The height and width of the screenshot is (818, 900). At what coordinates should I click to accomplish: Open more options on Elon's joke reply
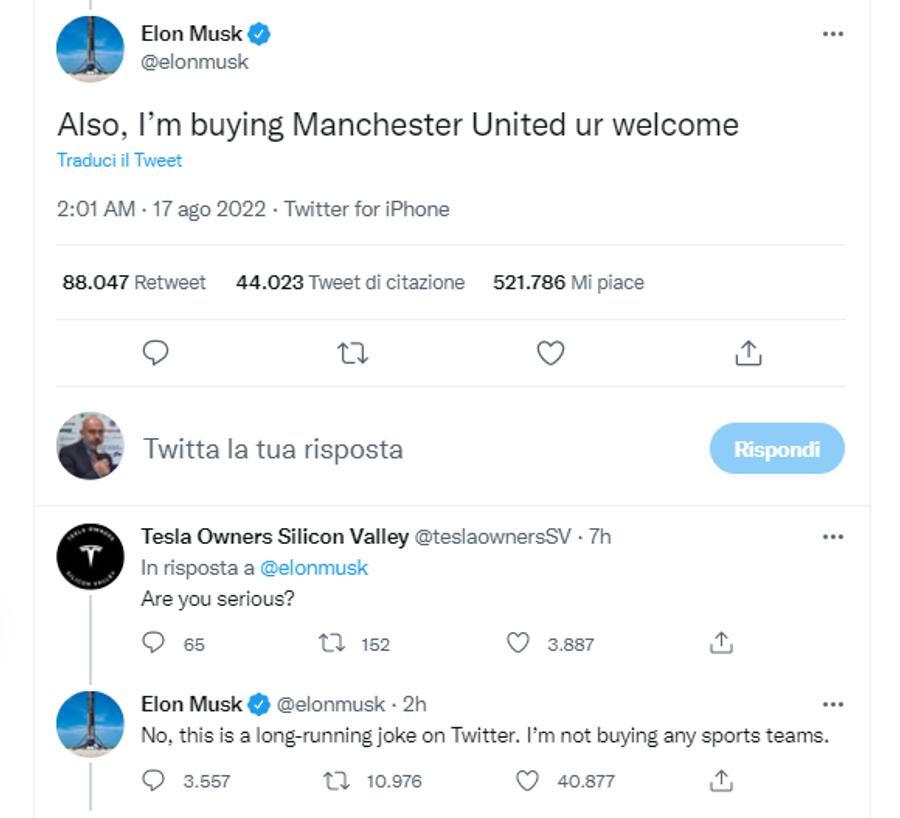coord(833,704)
